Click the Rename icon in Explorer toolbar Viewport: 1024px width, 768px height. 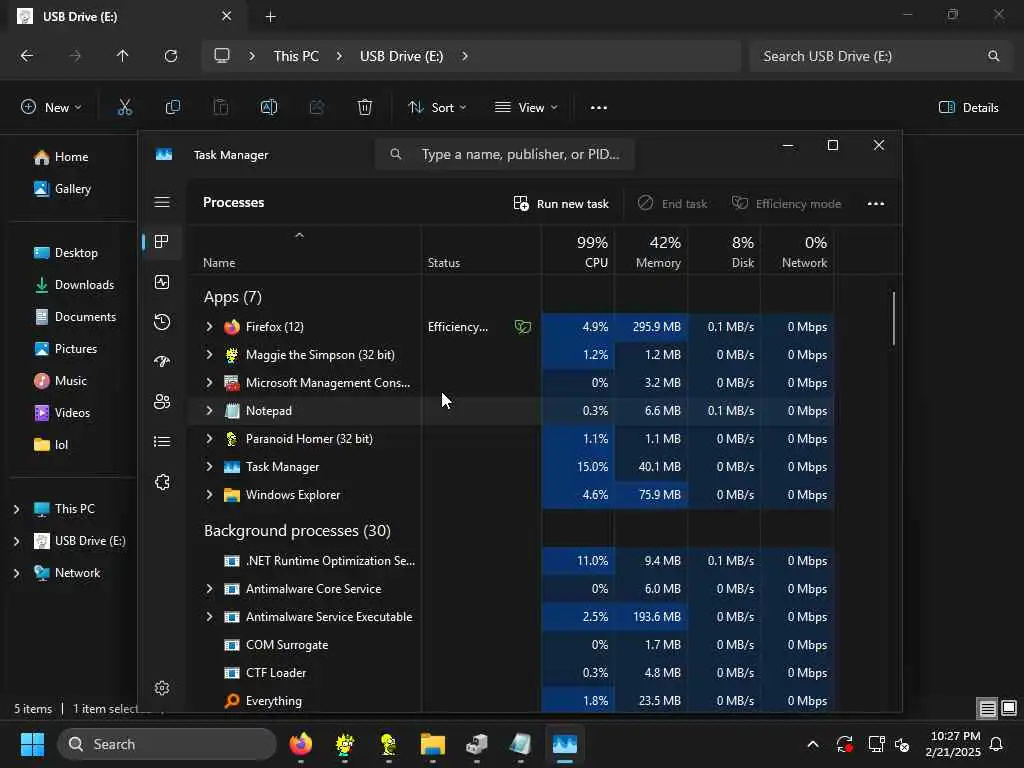tap(269, 107)
